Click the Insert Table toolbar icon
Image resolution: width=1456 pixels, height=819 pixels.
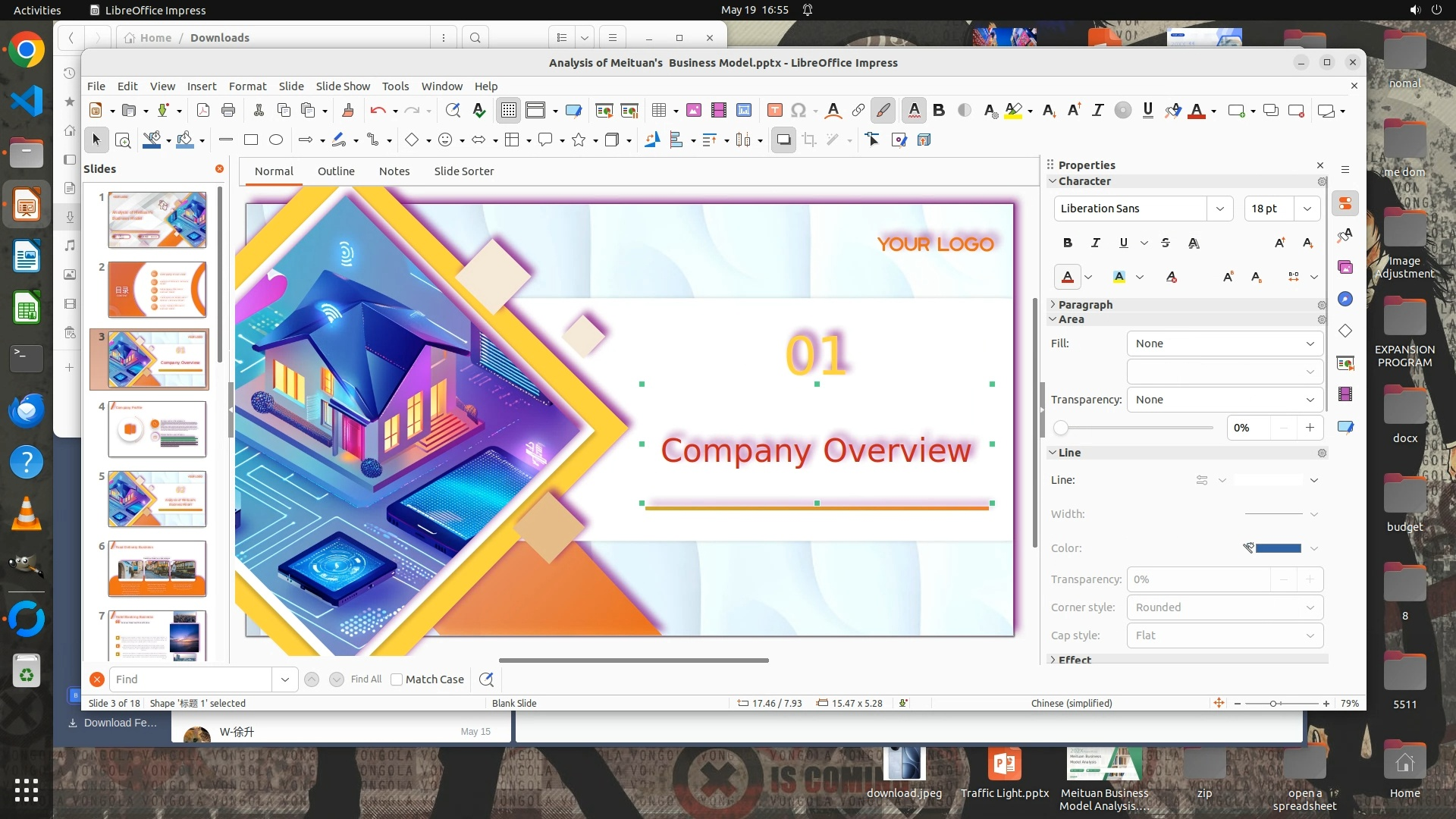click(658, 111)
